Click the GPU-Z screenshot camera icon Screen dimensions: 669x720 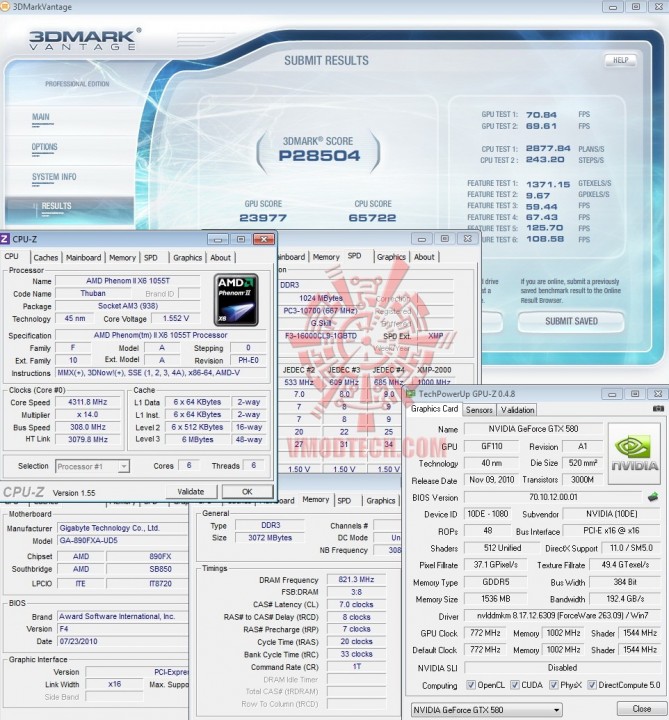[x=658, y=408]
